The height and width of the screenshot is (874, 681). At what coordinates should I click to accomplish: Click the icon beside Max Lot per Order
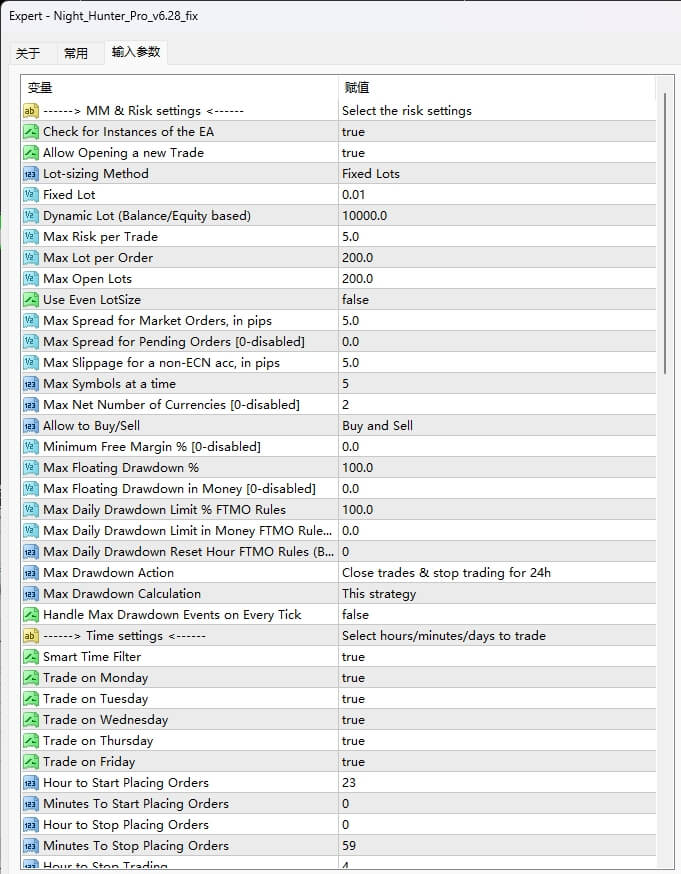point(31,258)
